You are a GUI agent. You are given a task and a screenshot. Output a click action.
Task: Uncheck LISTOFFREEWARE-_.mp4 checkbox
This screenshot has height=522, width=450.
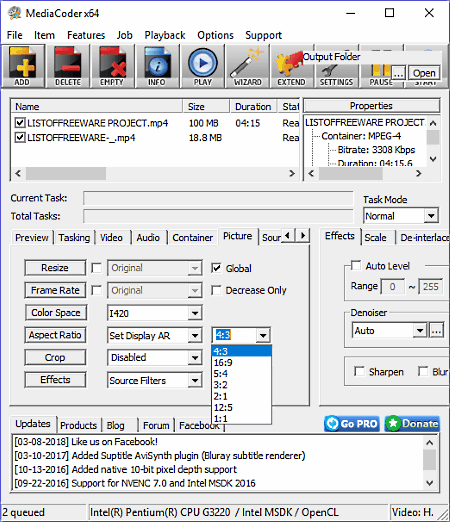coord(20,137)
